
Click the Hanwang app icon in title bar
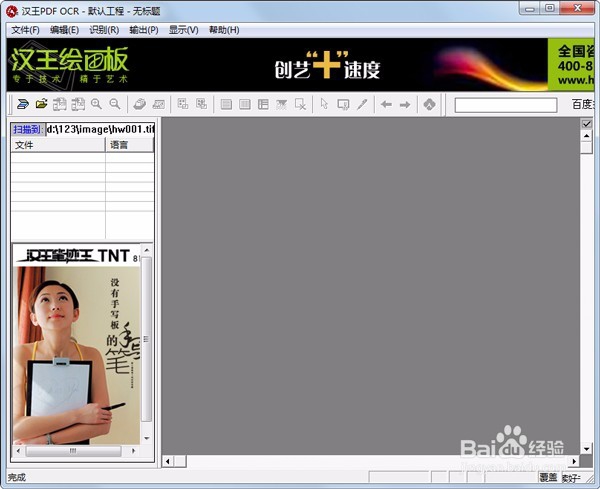tap(11, 11)
